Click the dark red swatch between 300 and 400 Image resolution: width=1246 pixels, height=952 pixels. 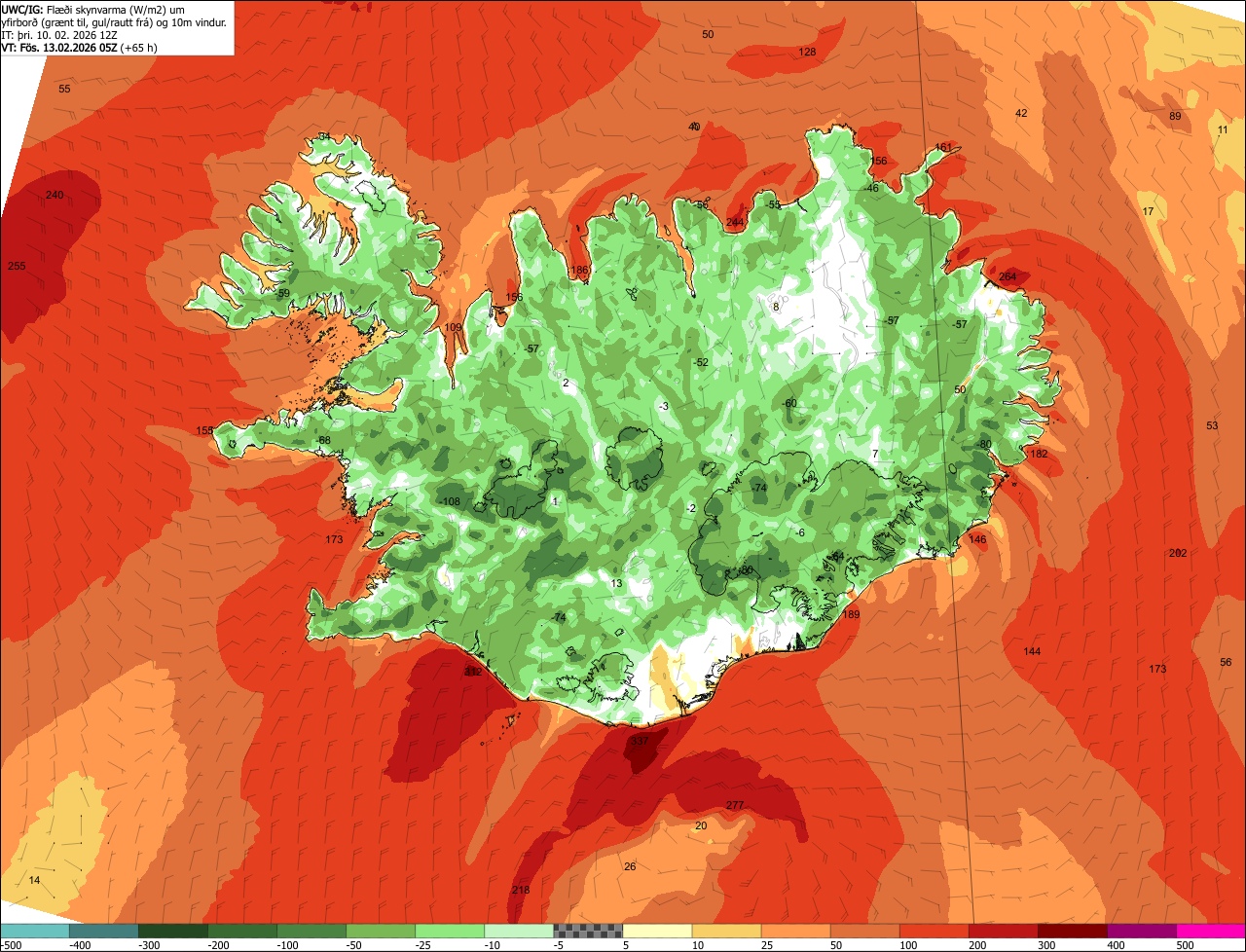1073,931
